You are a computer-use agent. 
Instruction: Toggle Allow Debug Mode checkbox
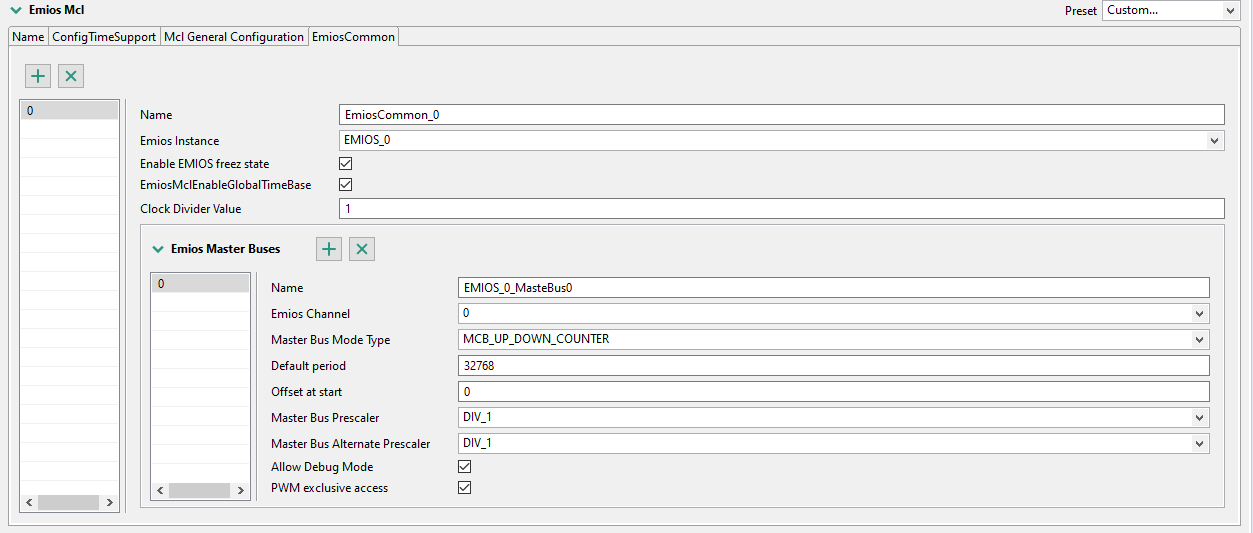(464, 466)
